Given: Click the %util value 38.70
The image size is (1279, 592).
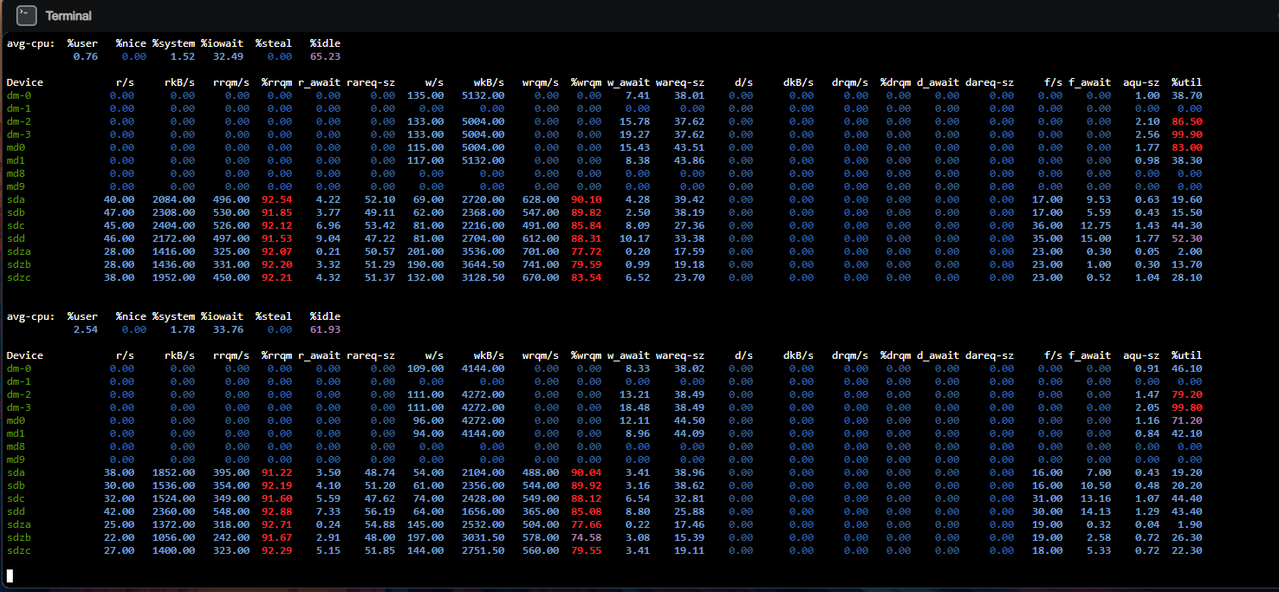Looking at the screenshot, I should click(1186, 96).
